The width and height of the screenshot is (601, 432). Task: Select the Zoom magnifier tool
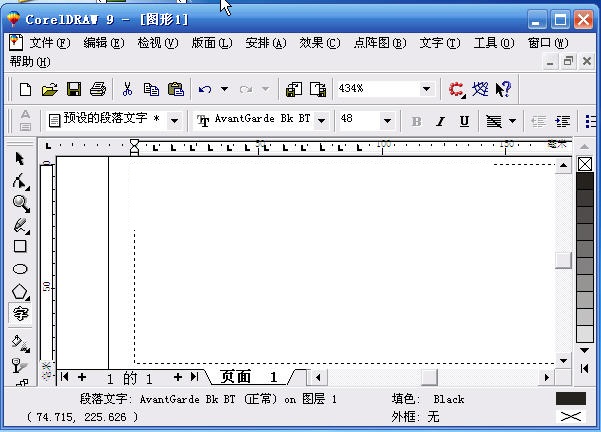(x=21, y=204)
